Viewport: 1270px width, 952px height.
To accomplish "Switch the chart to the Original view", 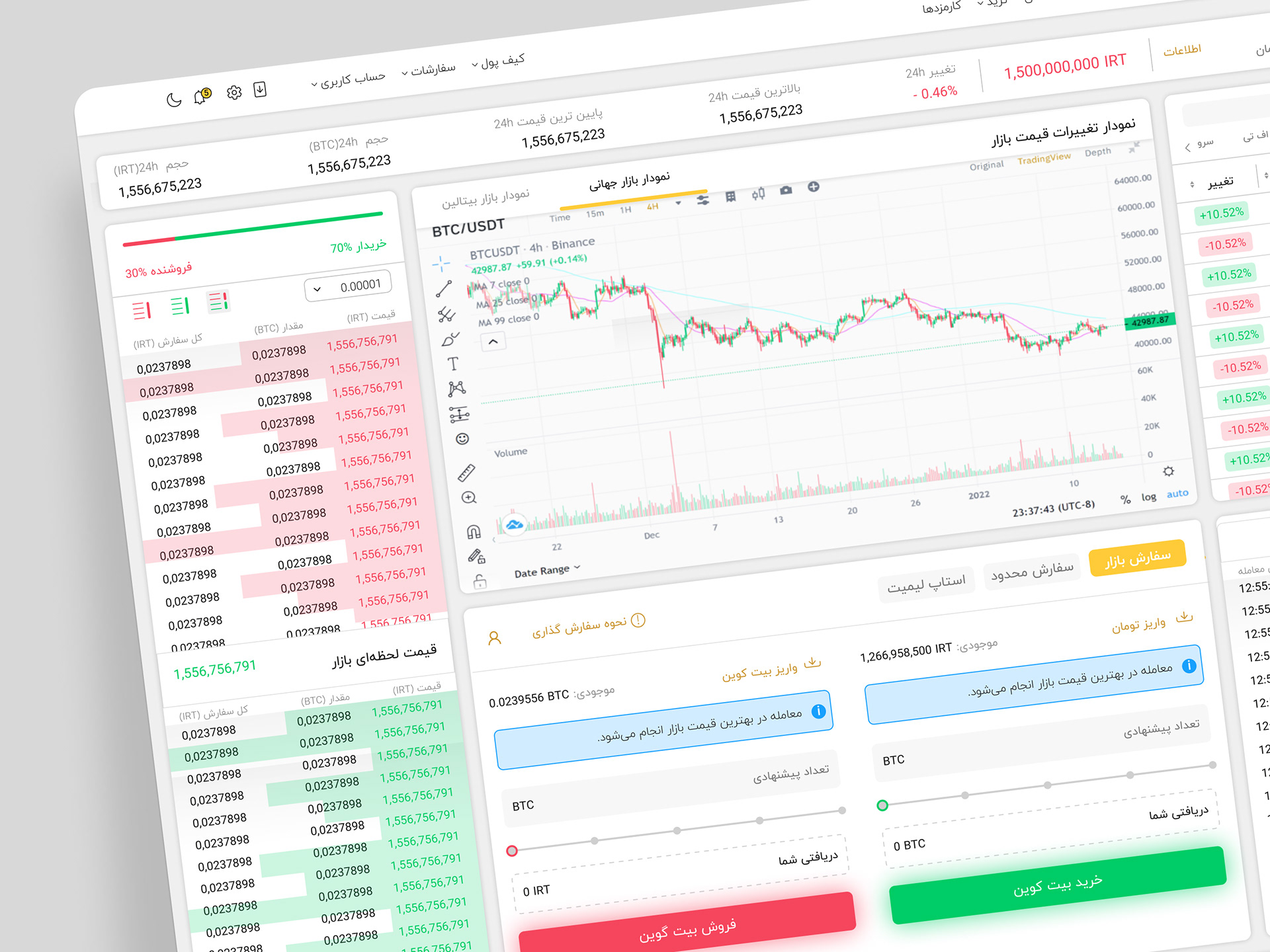I will click(987, 165).
